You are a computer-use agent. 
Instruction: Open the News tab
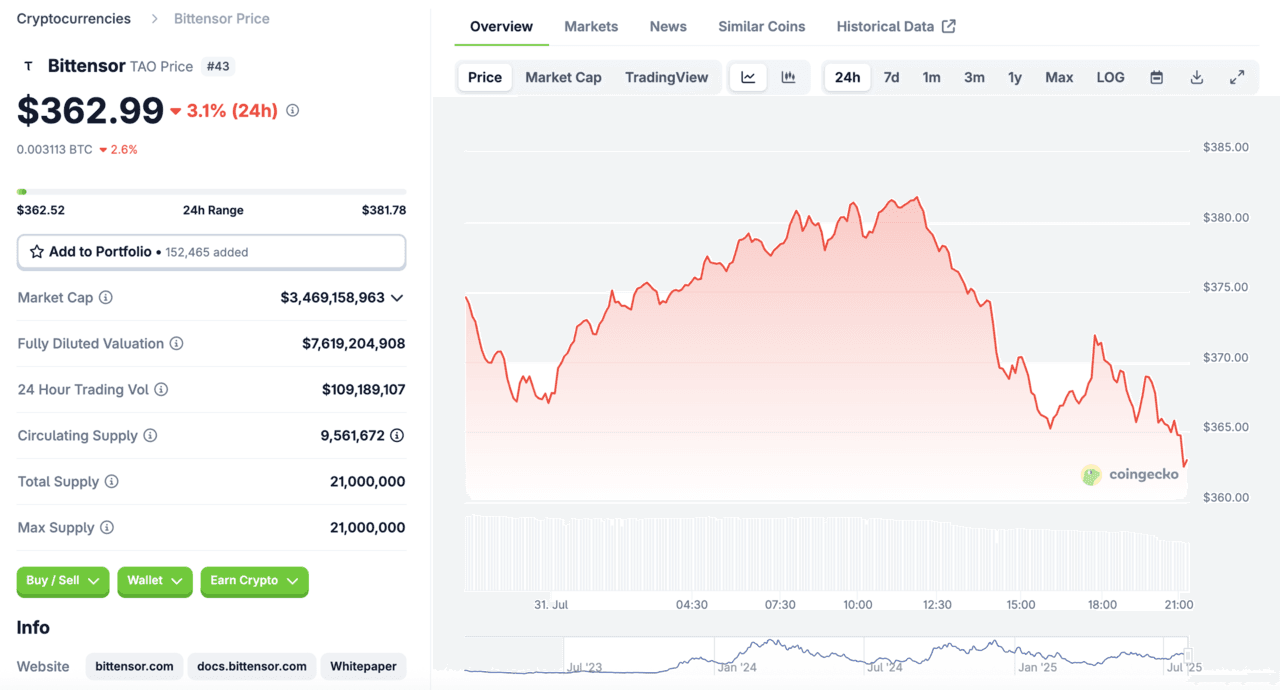click(x=668, y=26)
